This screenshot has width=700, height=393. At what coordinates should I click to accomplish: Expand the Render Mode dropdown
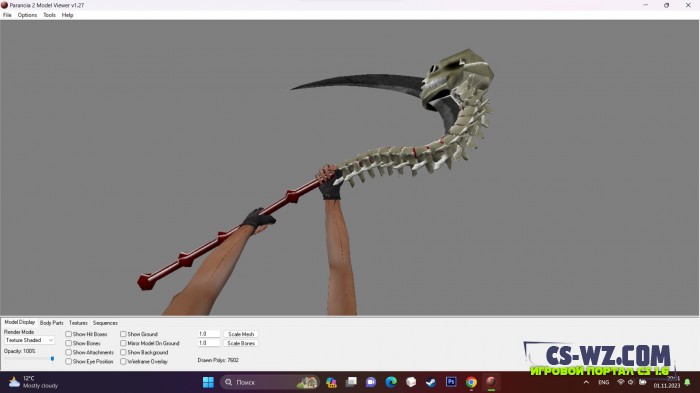point(29,340)
